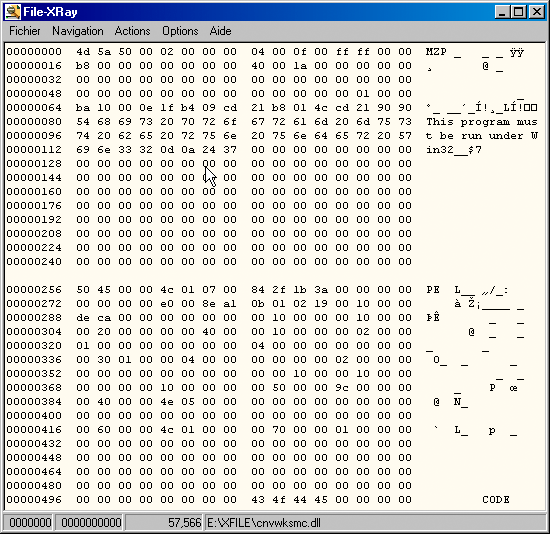Screen dimensions: 550x534
Task: Minimize the File-XRay window
Action: (502, 12)
